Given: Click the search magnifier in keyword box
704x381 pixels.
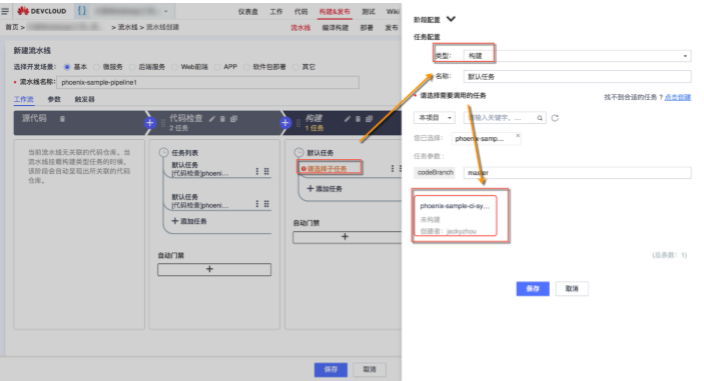Looking at the screenshot, I should (540, 118).
